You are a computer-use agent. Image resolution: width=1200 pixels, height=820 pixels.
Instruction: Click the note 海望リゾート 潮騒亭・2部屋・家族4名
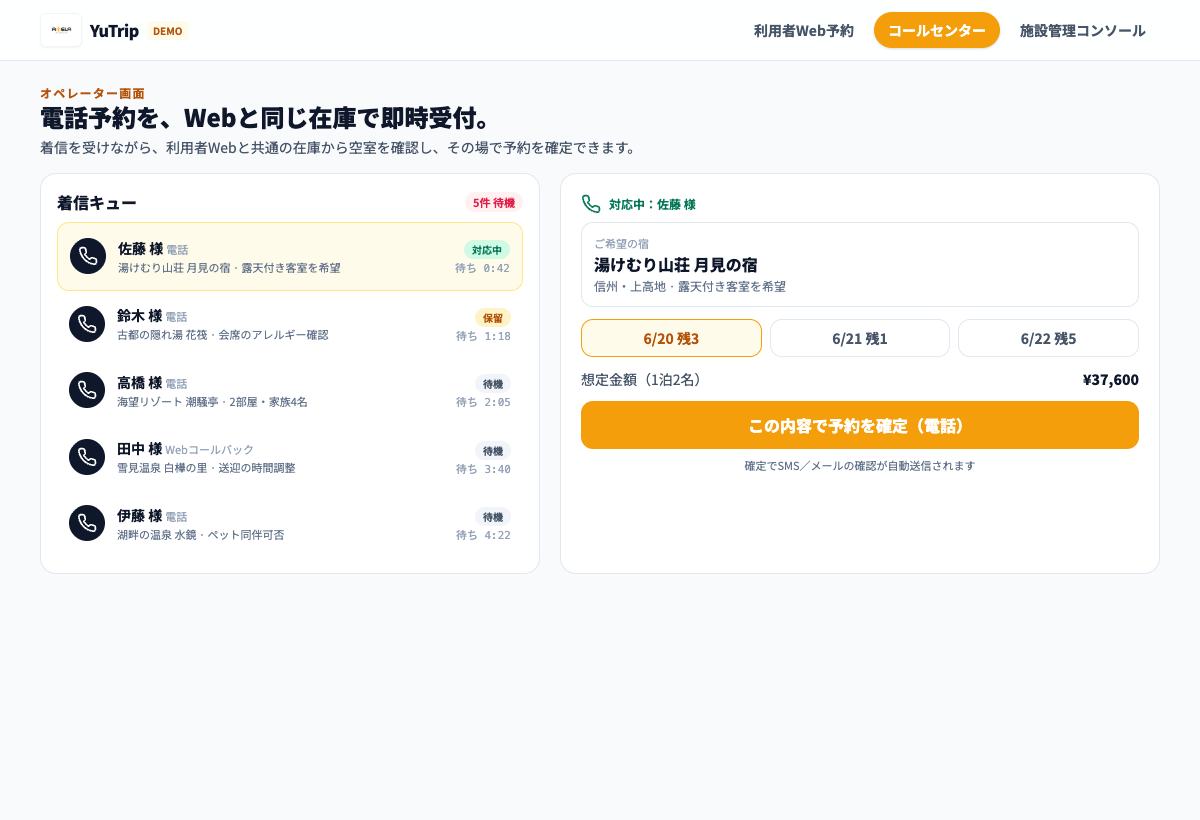tap(212, 402)
